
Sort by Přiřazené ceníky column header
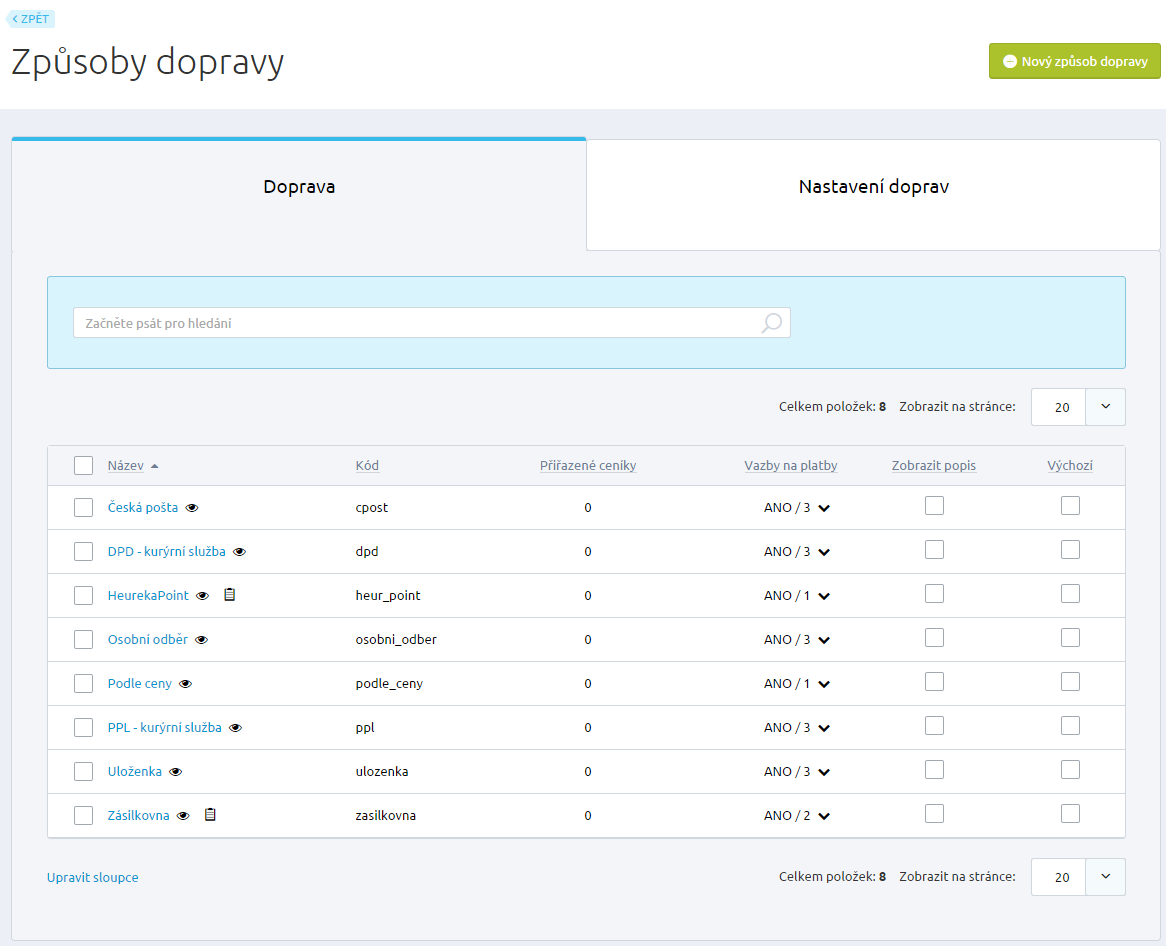(587, 466)
